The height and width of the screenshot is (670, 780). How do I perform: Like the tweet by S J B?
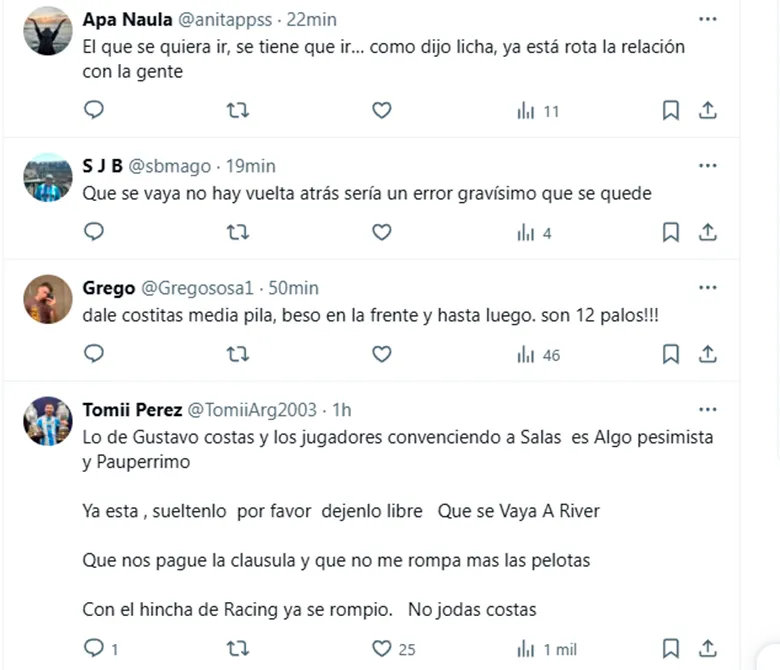[x=381, y=232]
